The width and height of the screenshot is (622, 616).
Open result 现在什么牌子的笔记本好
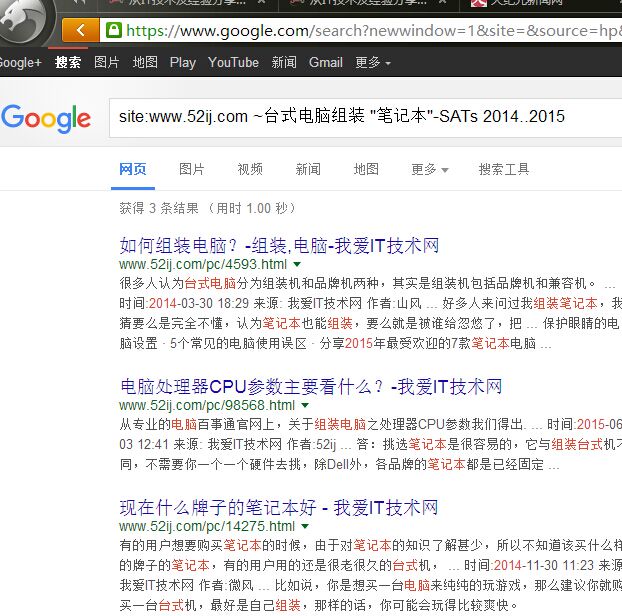coord(278,507)
